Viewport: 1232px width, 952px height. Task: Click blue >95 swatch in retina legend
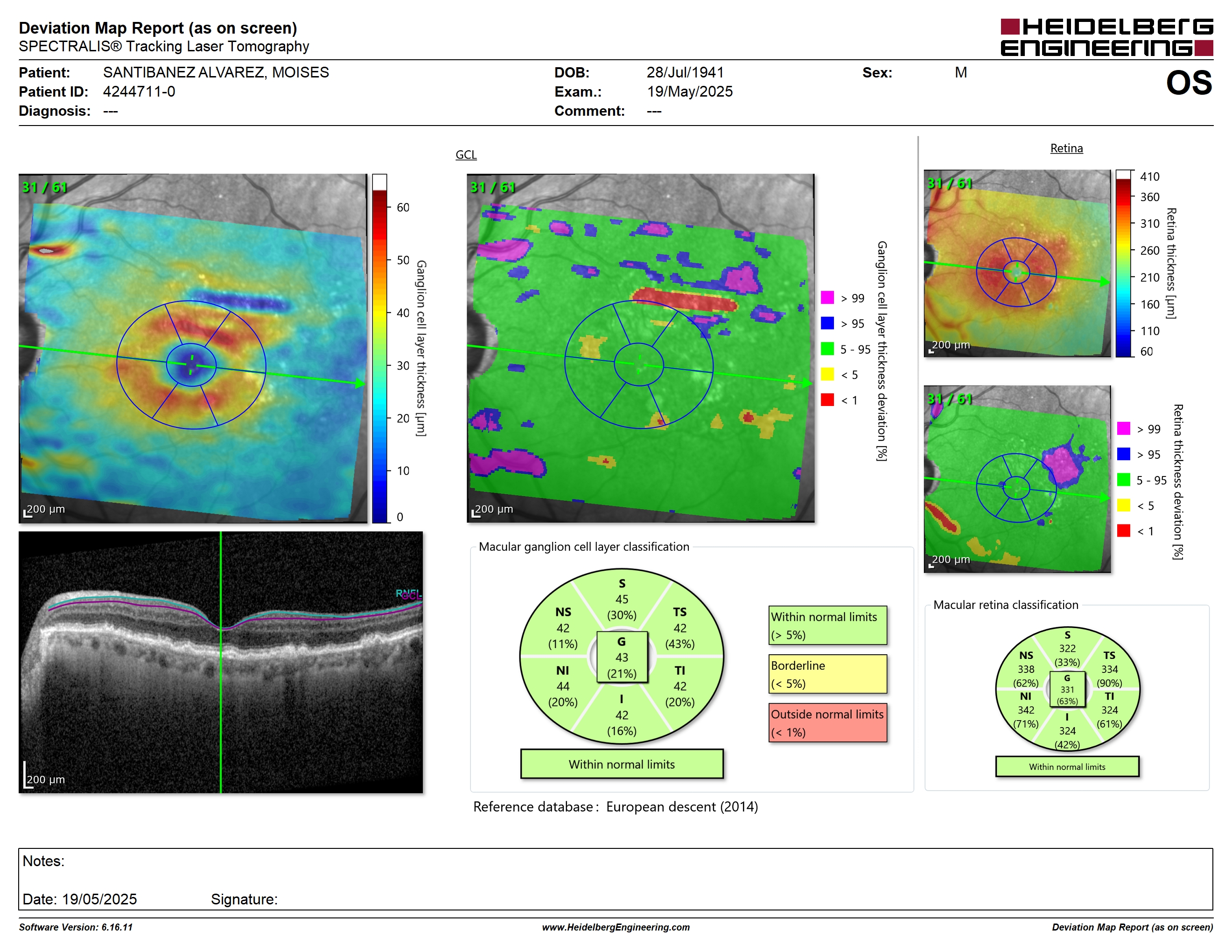[1123, 454]
